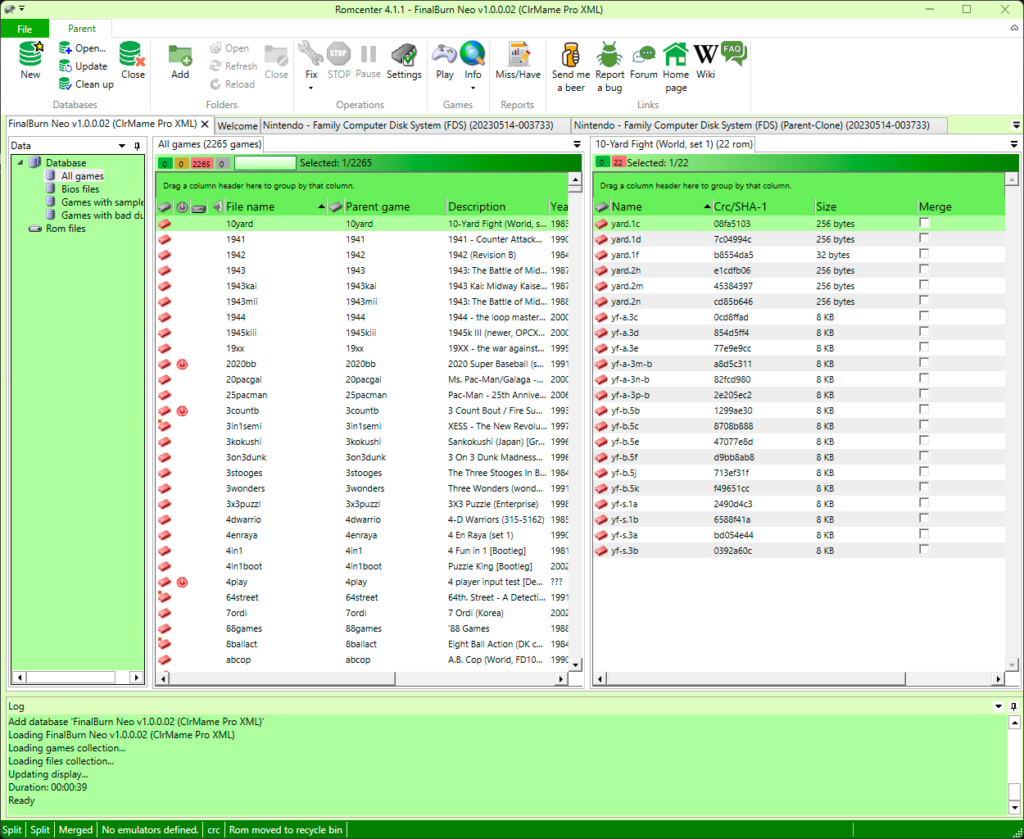Viewport: 1024px width, 839px height.
Task: Play the selected game
Action: pos(445,61)
